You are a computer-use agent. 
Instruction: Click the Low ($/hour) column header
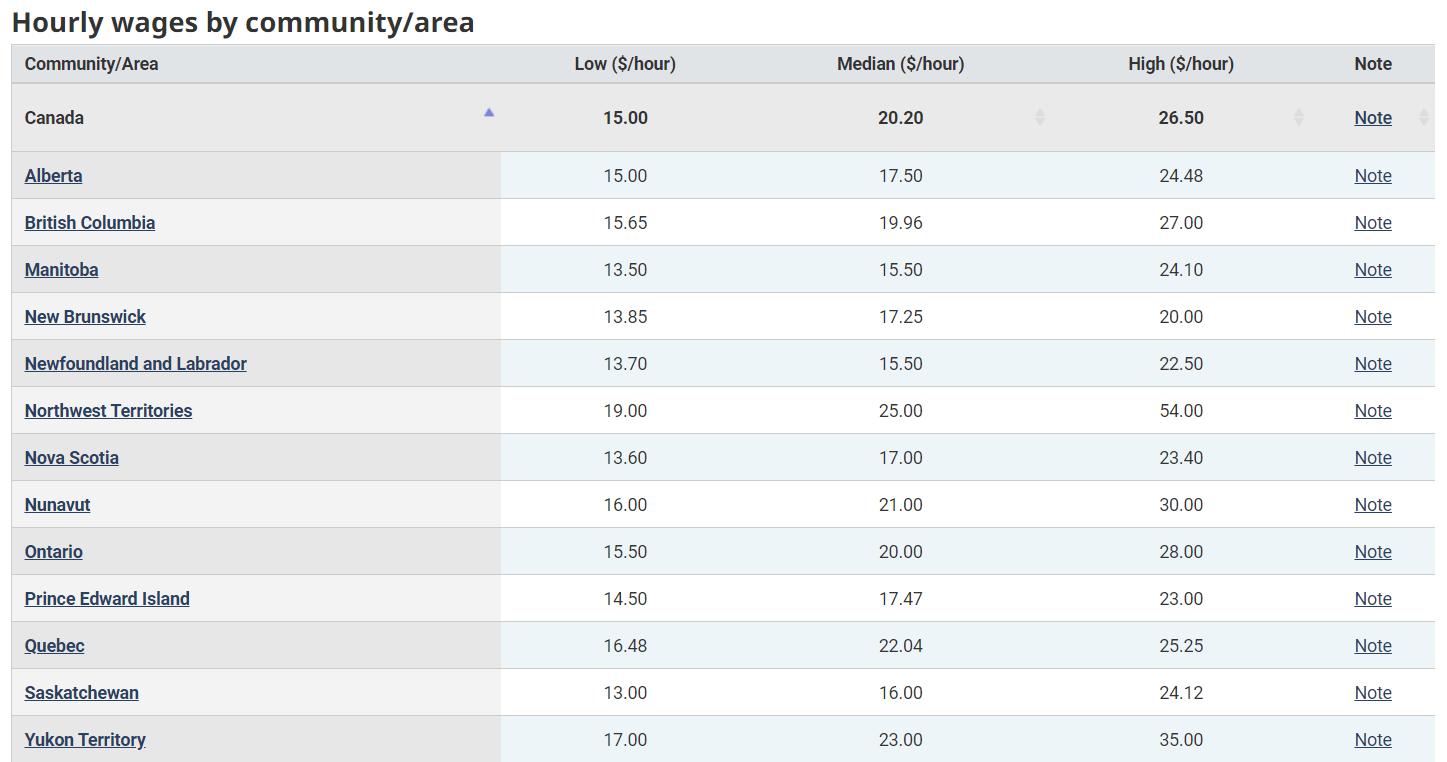tap(625, 63)
